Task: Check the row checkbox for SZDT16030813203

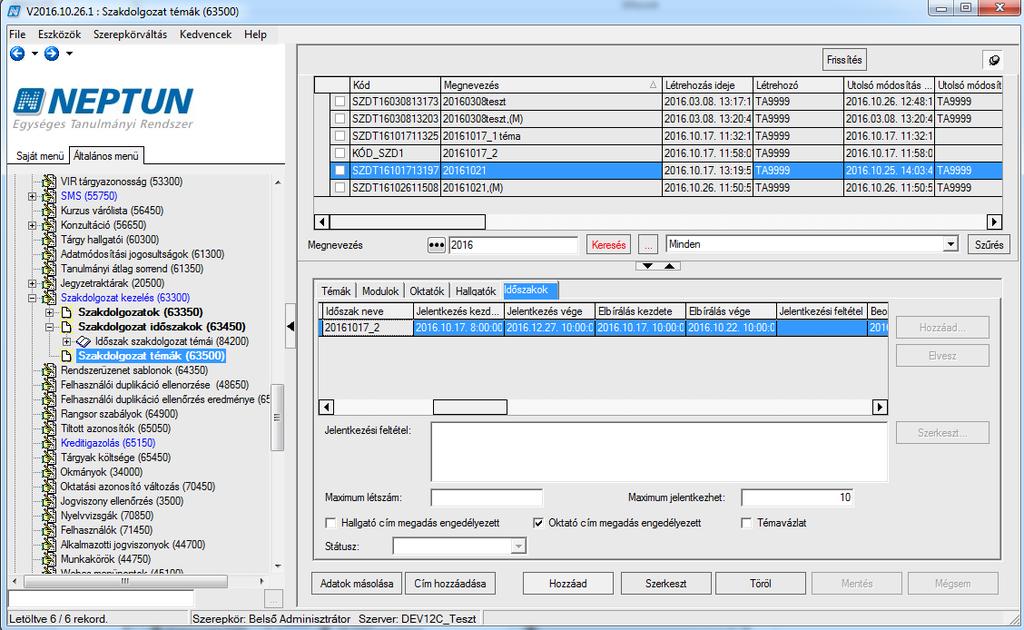Action: (x=340, y=119)
